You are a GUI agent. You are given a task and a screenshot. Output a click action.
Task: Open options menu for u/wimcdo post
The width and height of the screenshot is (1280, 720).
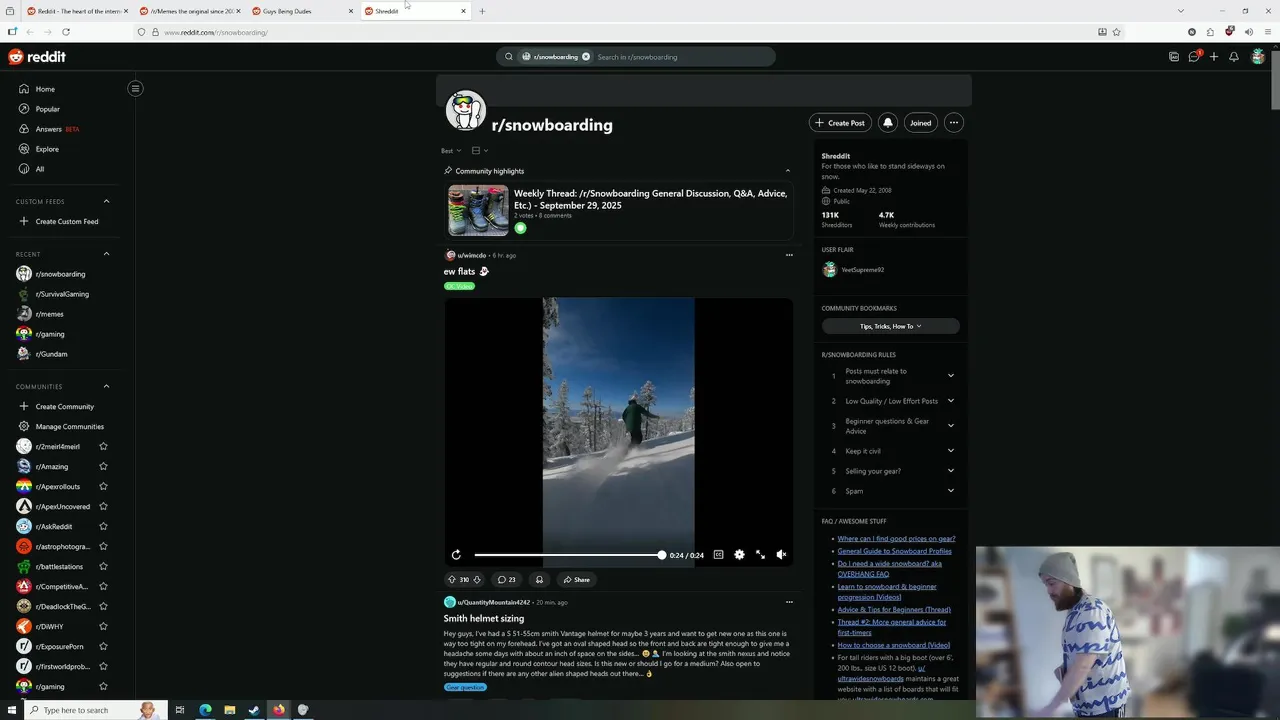tap(789, 255)
